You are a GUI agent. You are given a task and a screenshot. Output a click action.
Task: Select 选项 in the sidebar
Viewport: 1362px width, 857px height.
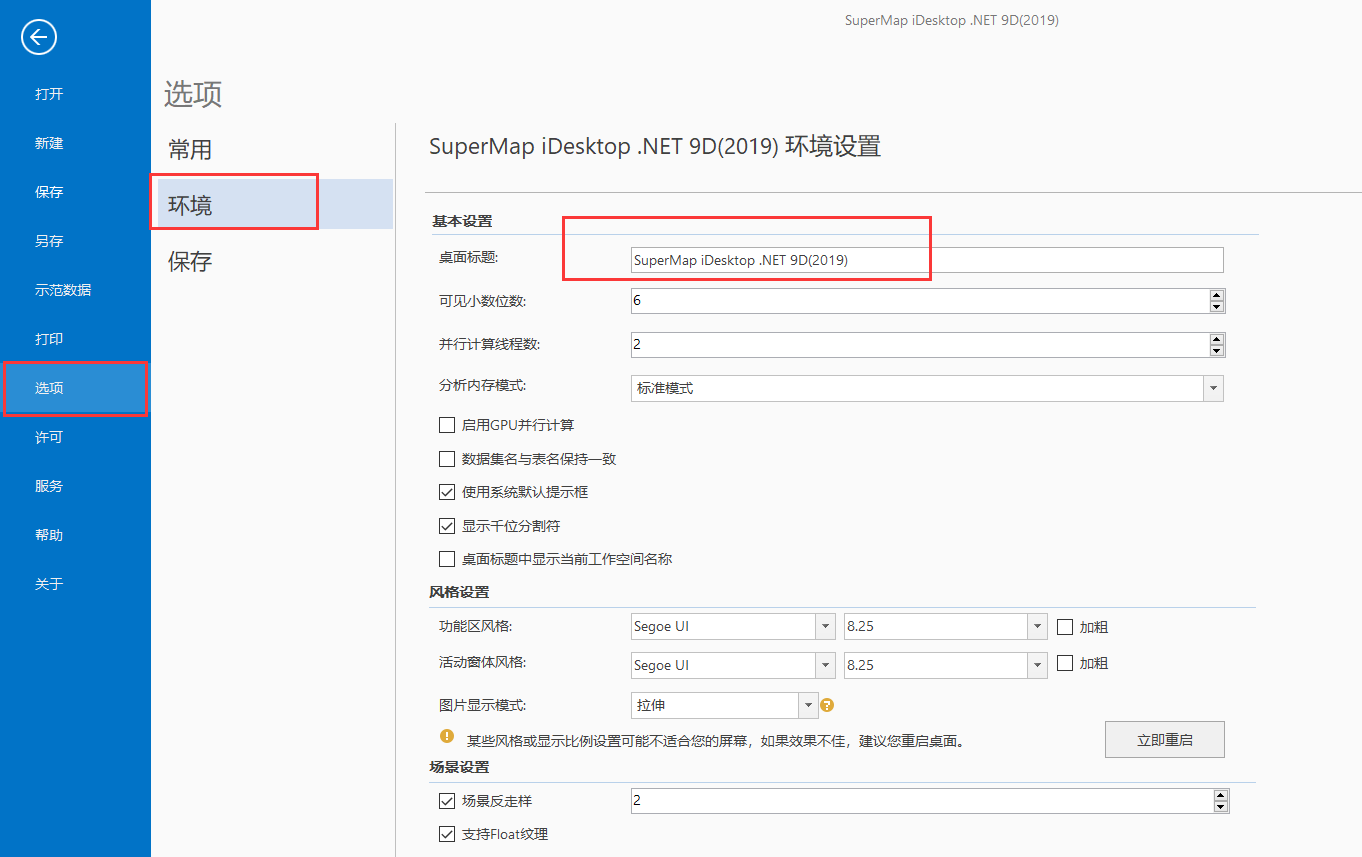click(x=75, y=388)
